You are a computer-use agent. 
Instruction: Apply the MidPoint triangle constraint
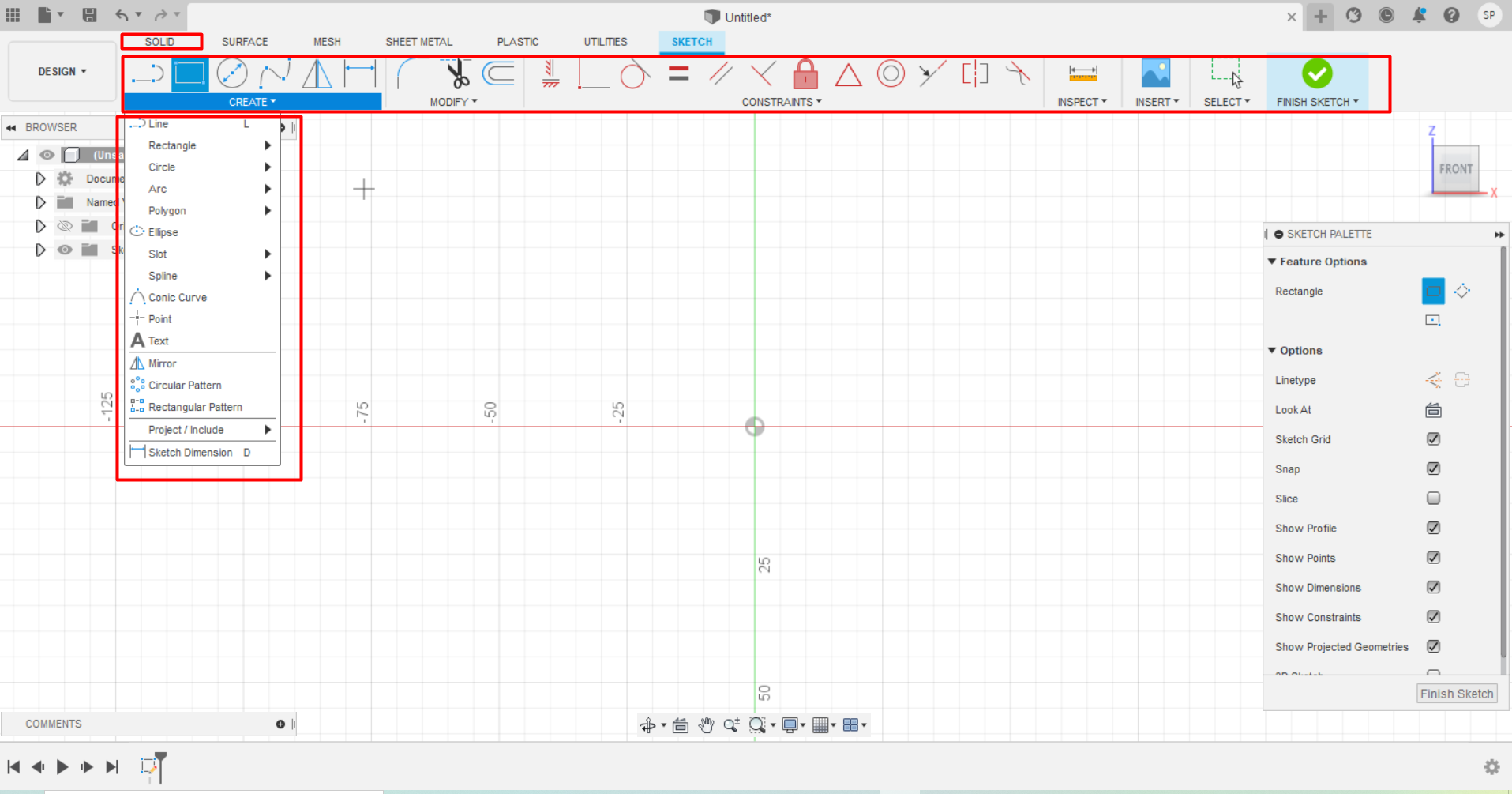coord(848,75)
